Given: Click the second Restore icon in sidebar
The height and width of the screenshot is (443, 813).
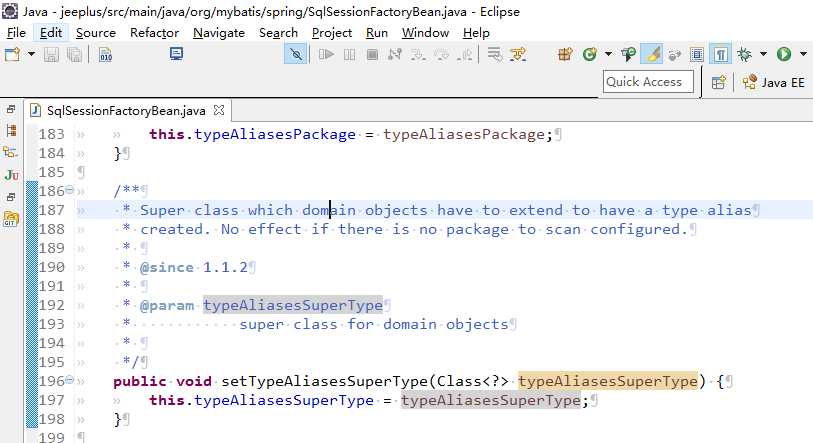Looking at the screenshot, I should coord(11,197).
